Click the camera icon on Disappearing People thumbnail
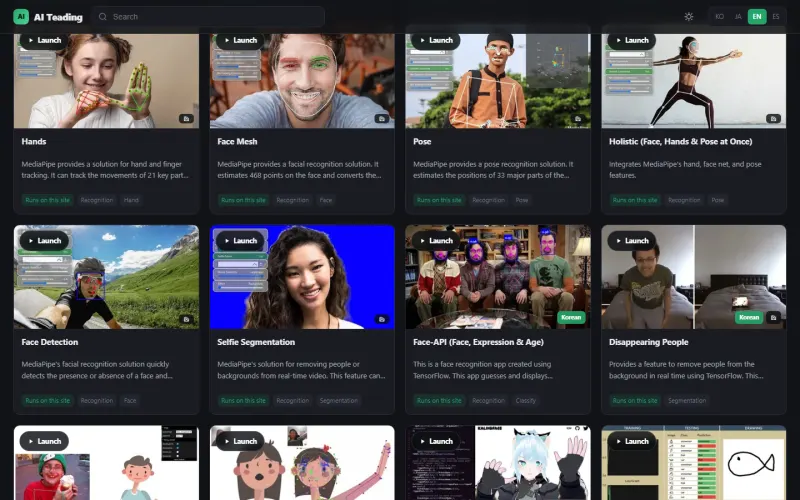Image resolution: width=800 pixels, height=500 pixels. 773,317
